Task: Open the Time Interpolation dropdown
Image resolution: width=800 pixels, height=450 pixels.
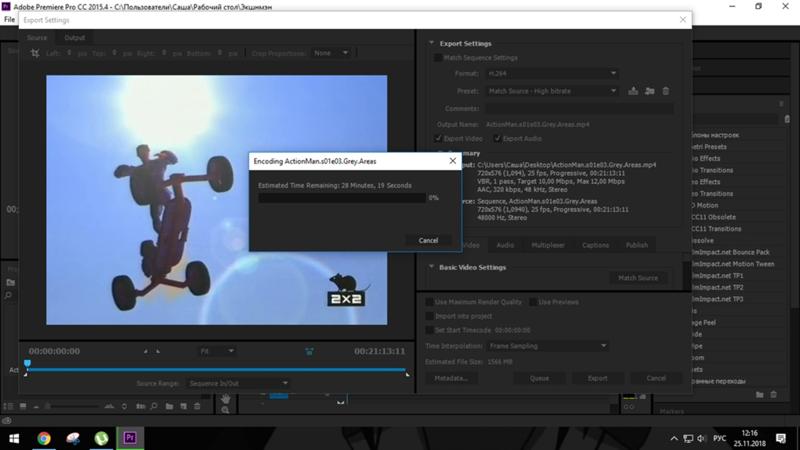Action: (547, 346)
